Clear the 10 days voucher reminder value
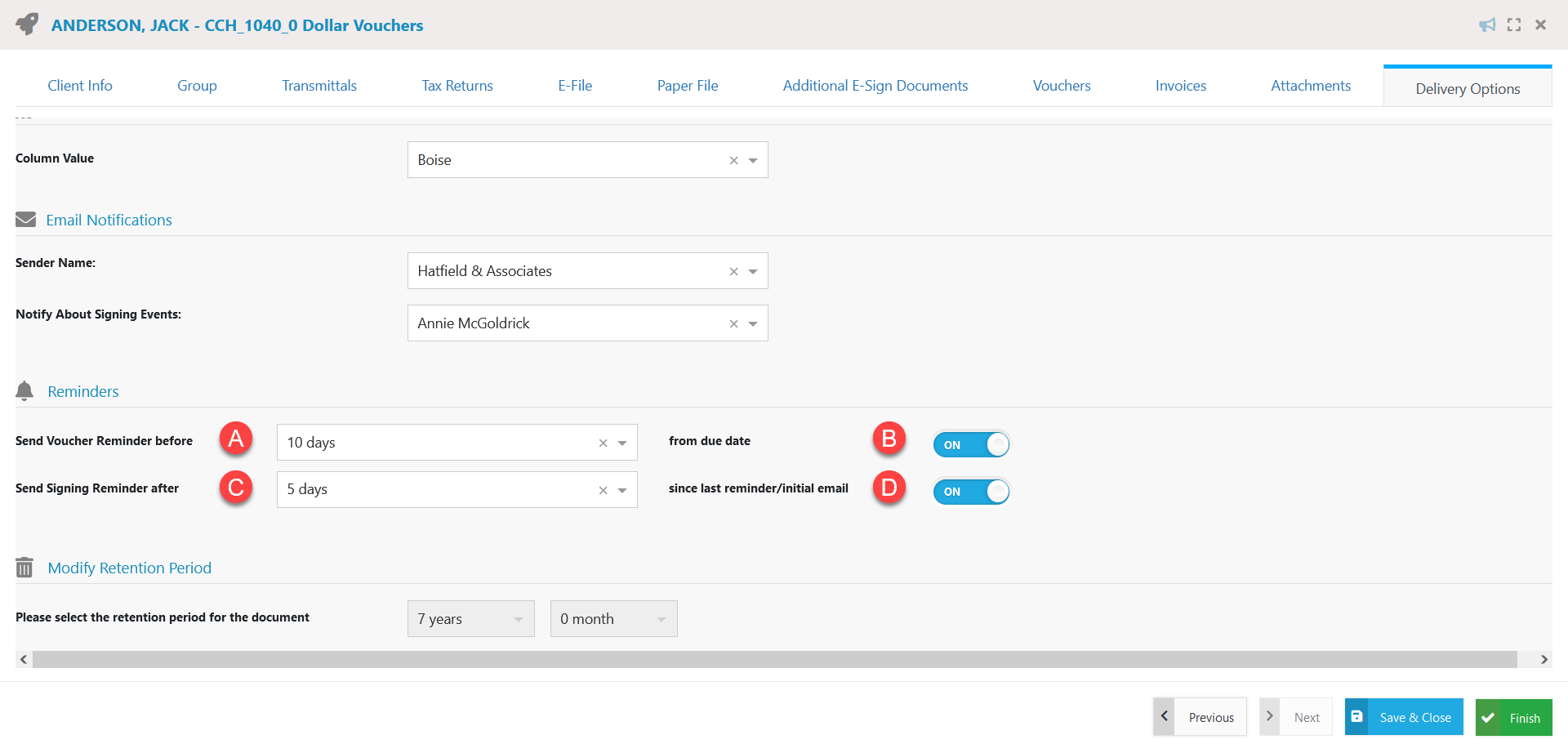Image resolution: width=1568 pixels, height=753 pixels. pos(603,443)
